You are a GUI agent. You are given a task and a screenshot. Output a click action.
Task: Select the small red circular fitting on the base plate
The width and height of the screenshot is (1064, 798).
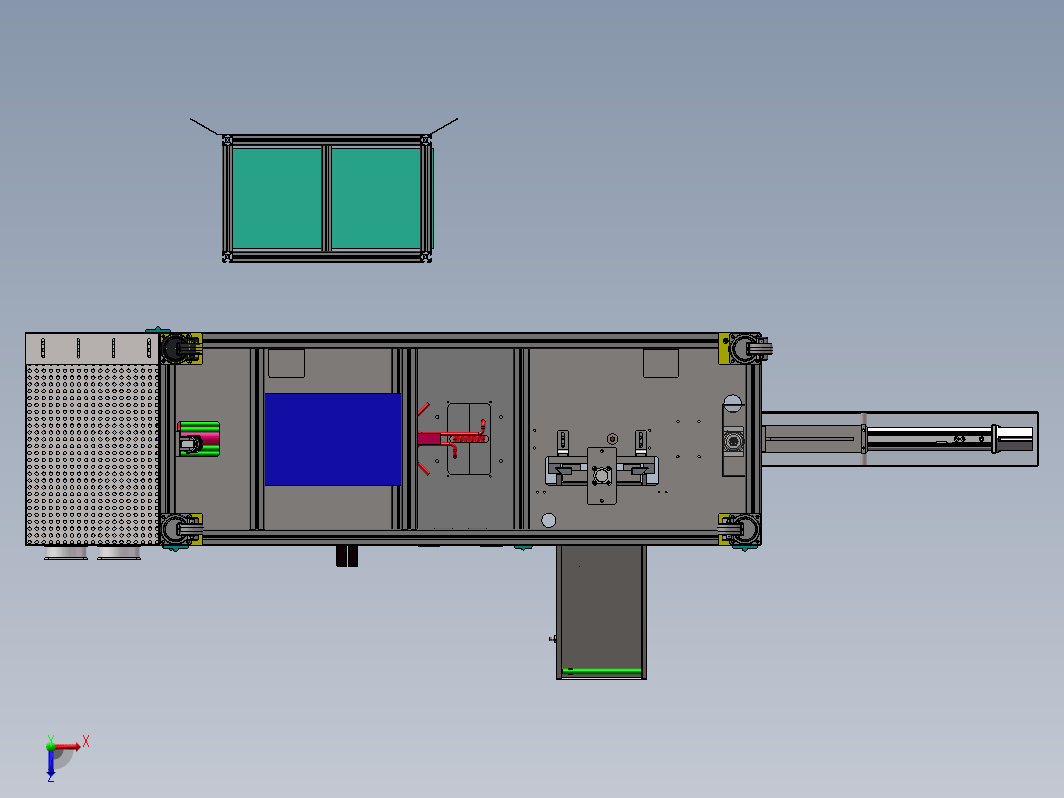click(x=612, y=439)
